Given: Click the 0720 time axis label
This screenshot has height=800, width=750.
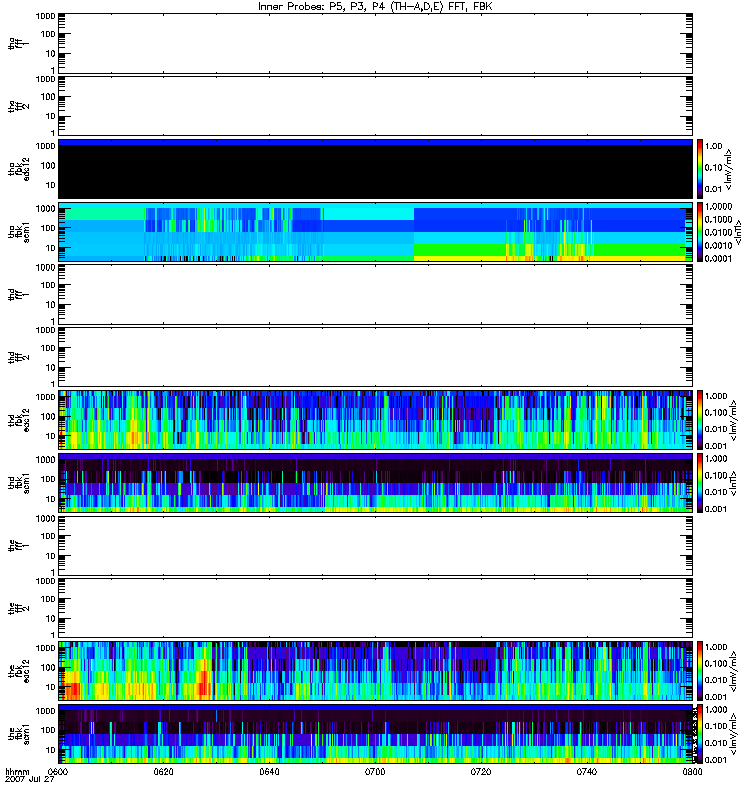Looking at the screenshot, I should pyautogui.click(x=481, y=772).
